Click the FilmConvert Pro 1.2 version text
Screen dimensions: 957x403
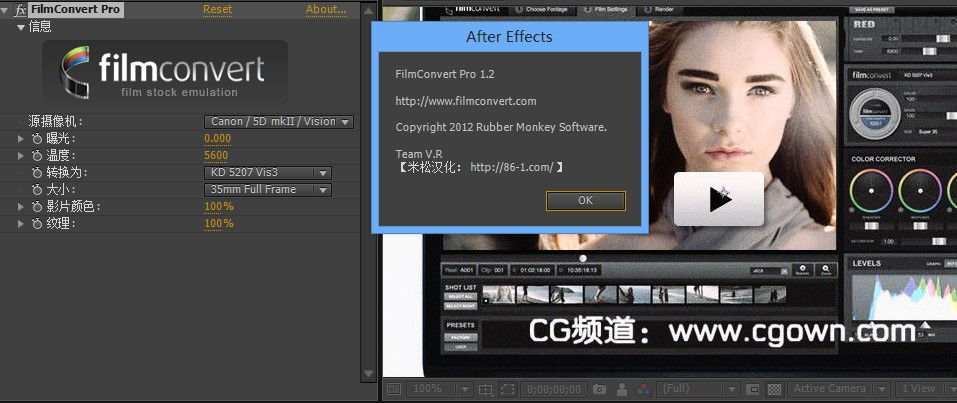coord(445,74)
